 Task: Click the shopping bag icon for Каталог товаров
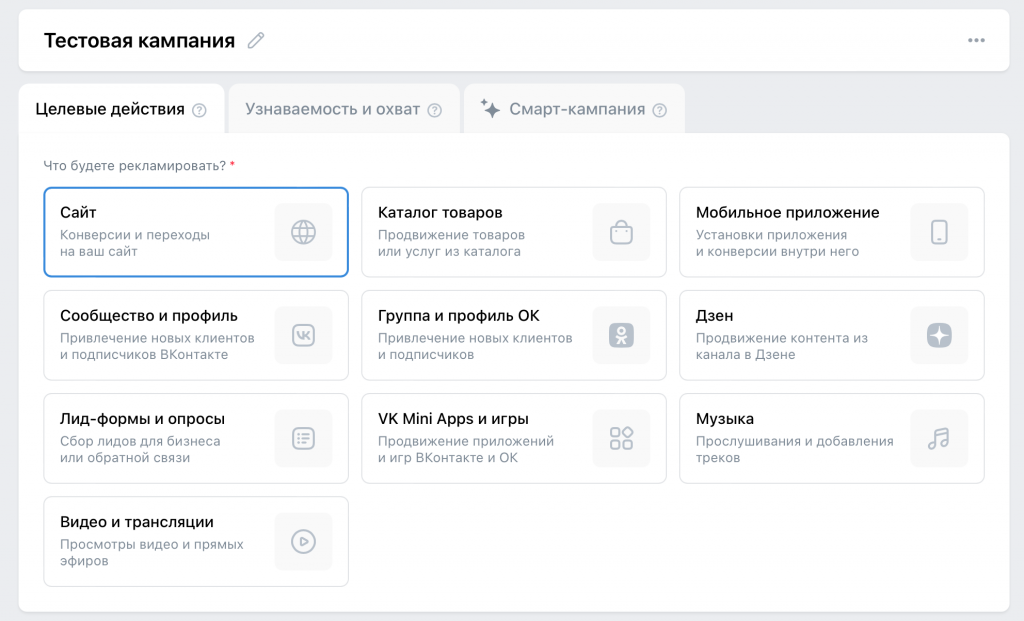[621, 232]
